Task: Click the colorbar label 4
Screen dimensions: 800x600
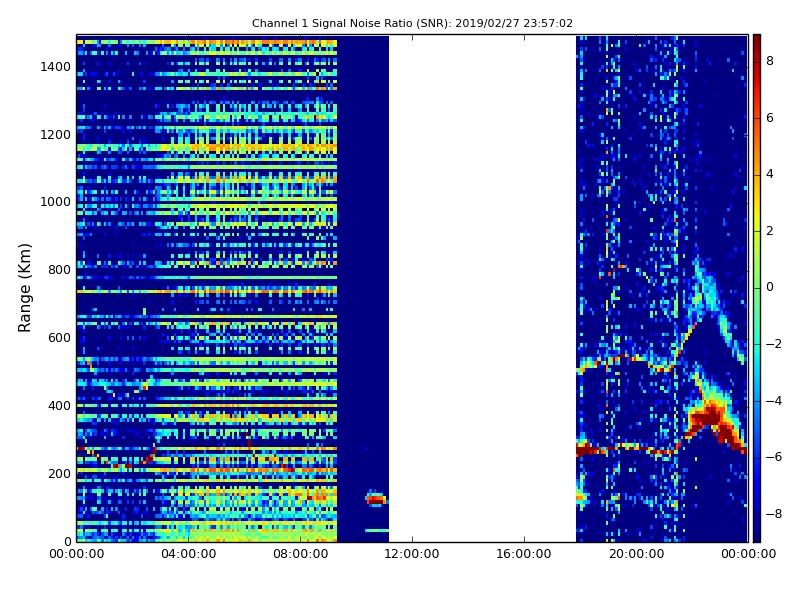Action: coord(770,174)
